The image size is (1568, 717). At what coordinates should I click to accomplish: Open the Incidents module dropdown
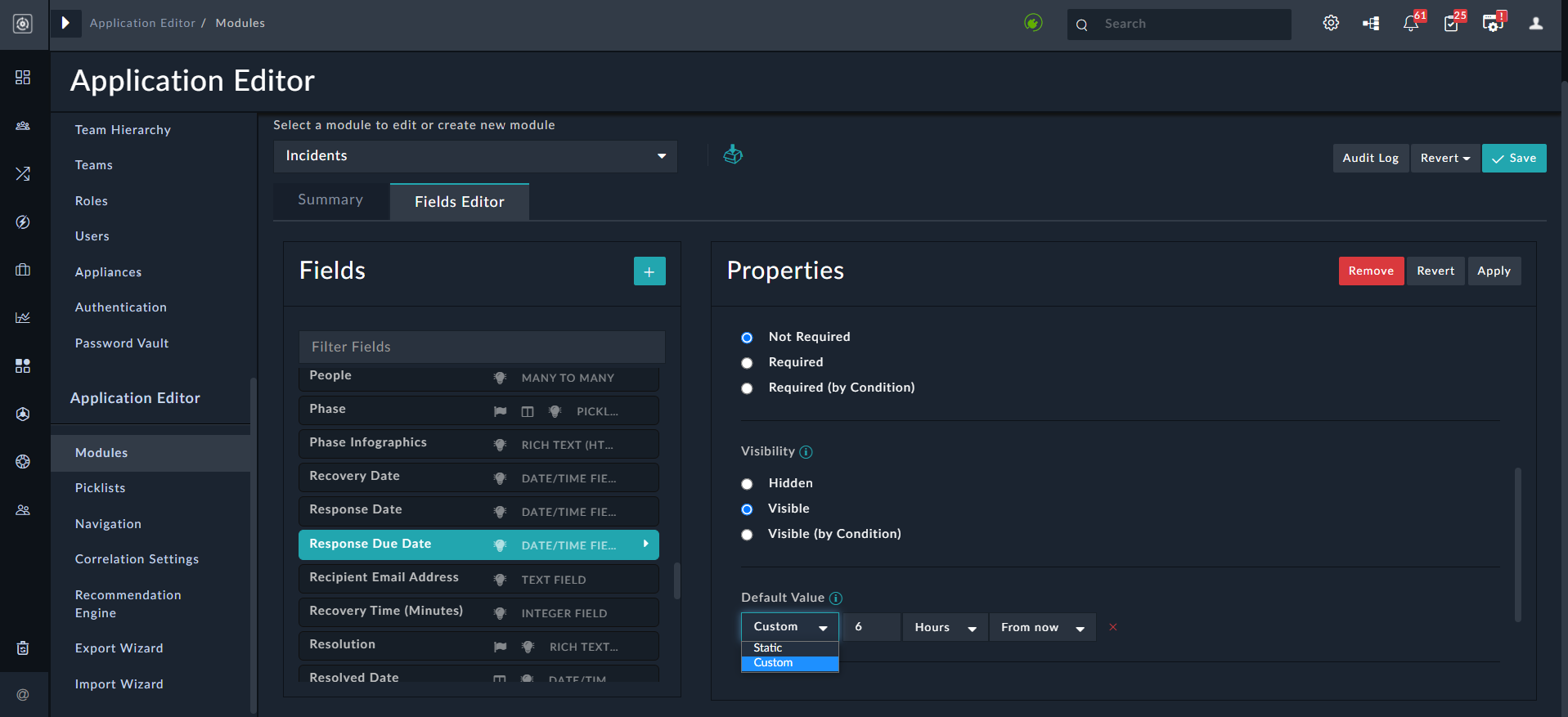[474, 156]
